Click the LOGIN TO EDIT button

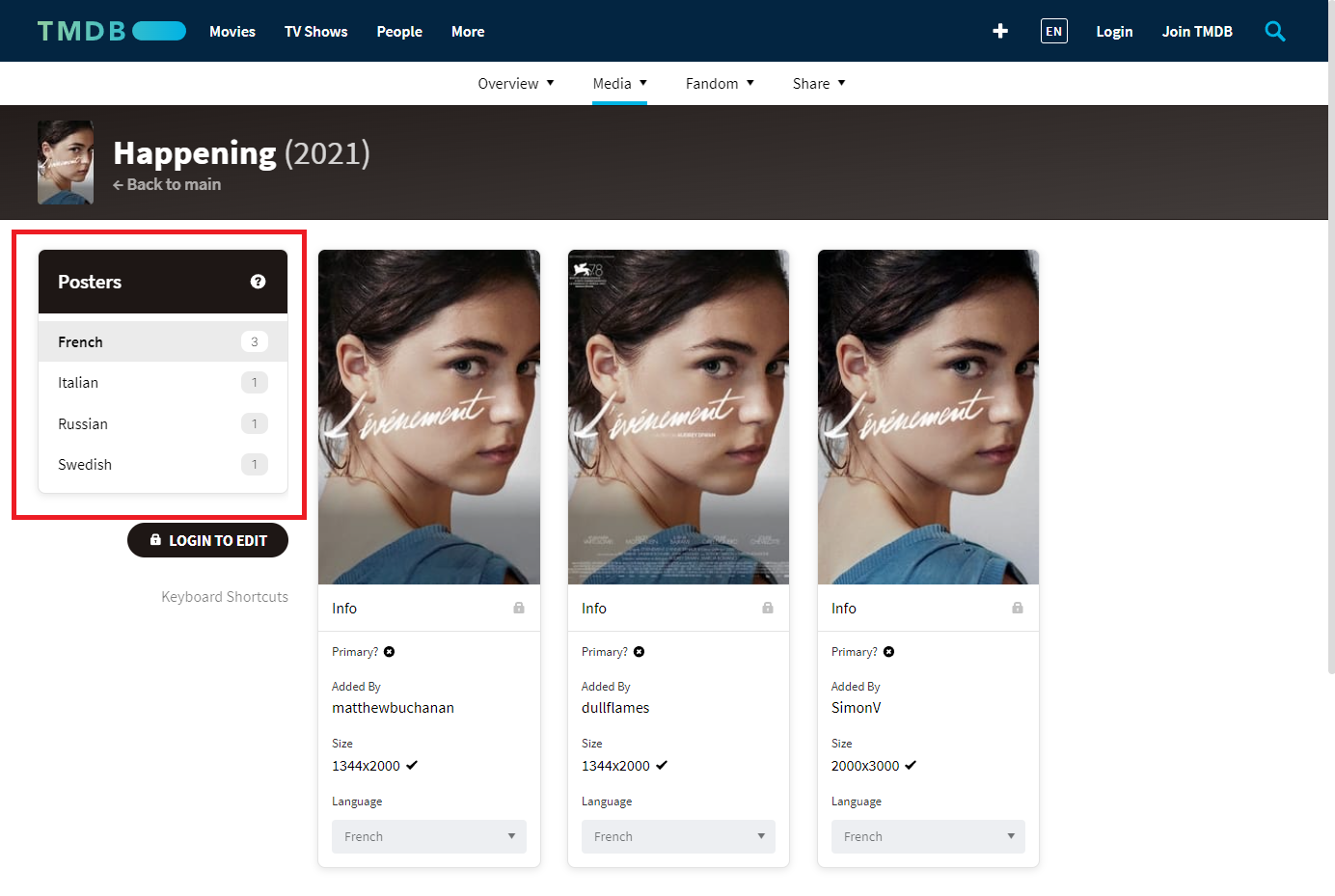(207, 540)
